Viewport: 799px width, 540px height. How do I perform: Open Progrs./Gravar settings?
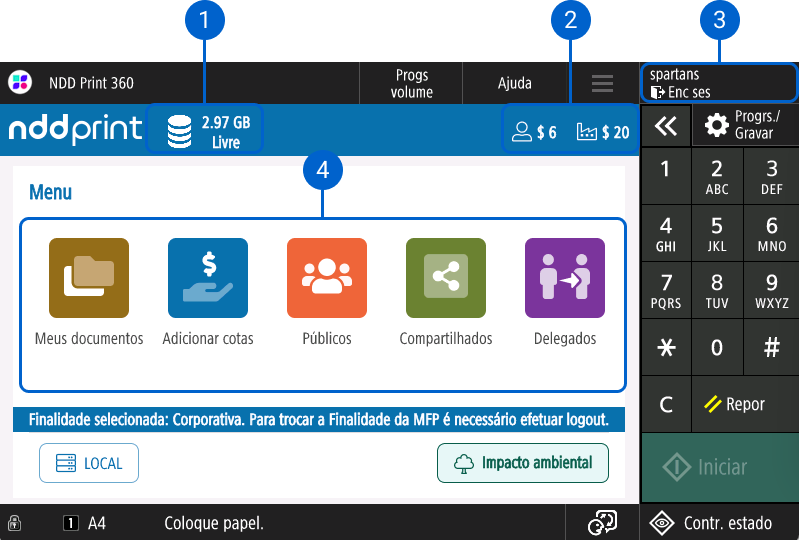point(744,126)
